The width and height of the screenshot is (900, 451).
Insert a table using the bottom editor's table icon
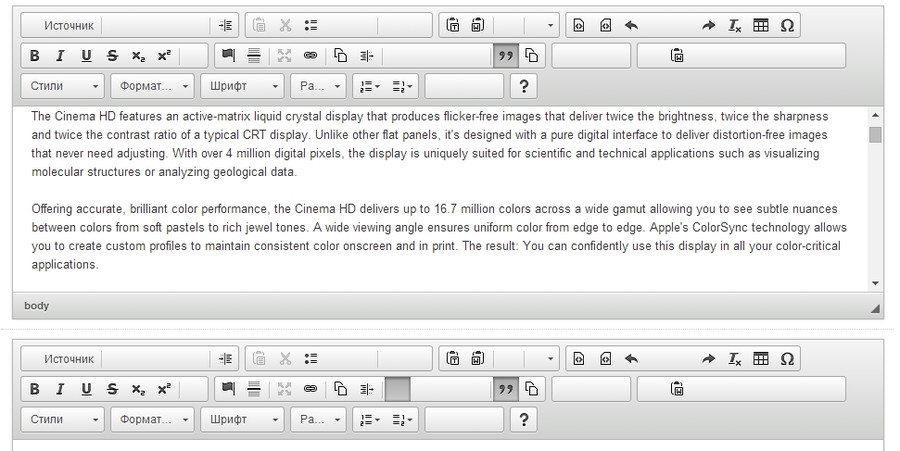click(761, 359)
